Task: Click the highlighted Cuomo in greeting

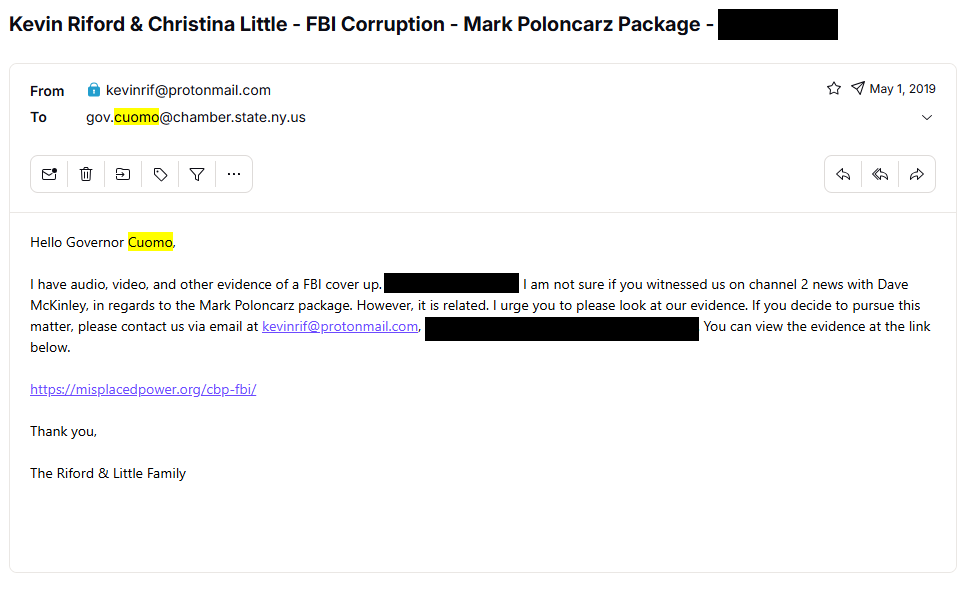Action: [150, 242]
